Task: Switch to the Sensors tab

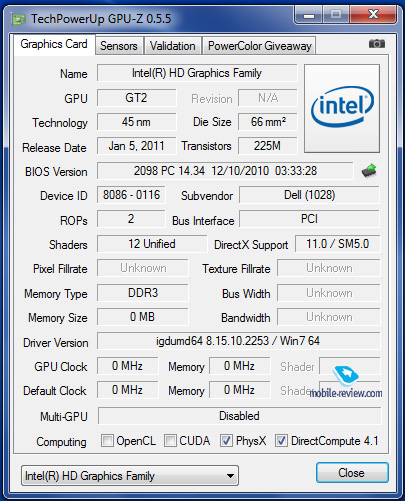Action: pyautogui.click(x=119, y=46)
